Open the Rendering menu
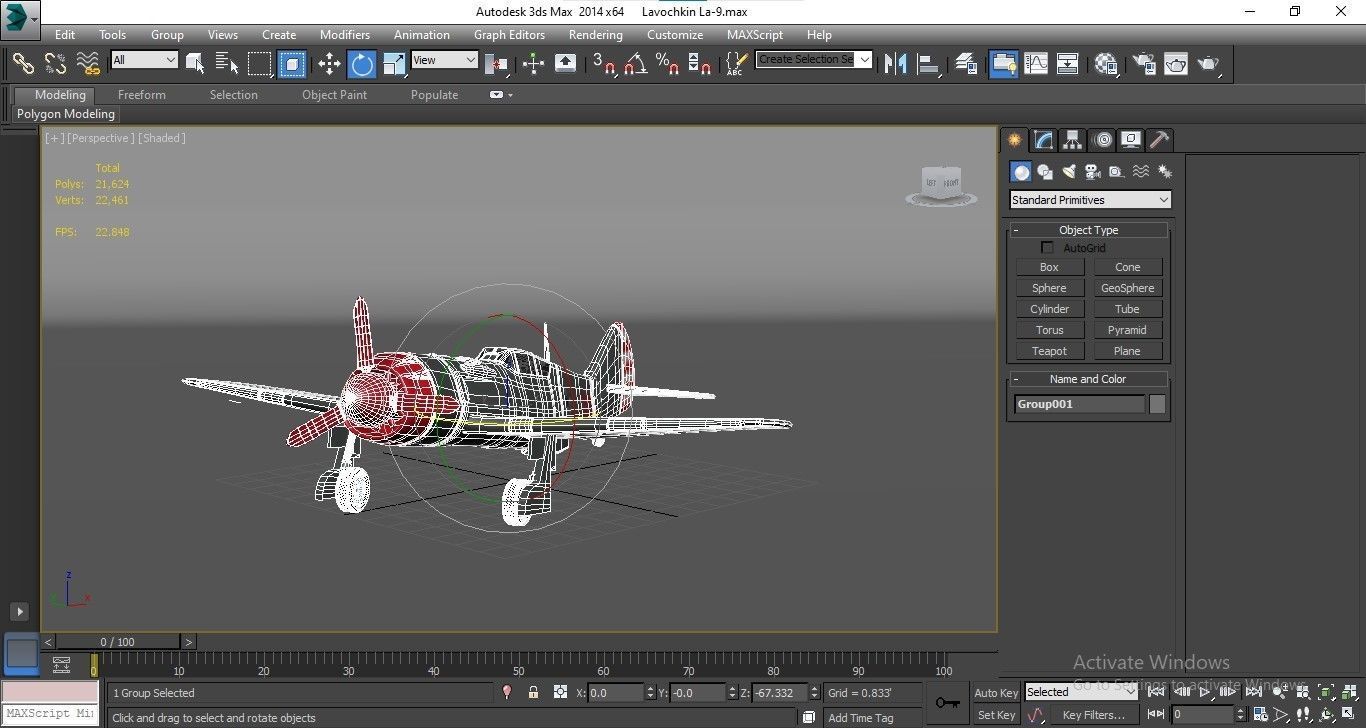Viewport: 1366px width, 728px height. [595, 34]
